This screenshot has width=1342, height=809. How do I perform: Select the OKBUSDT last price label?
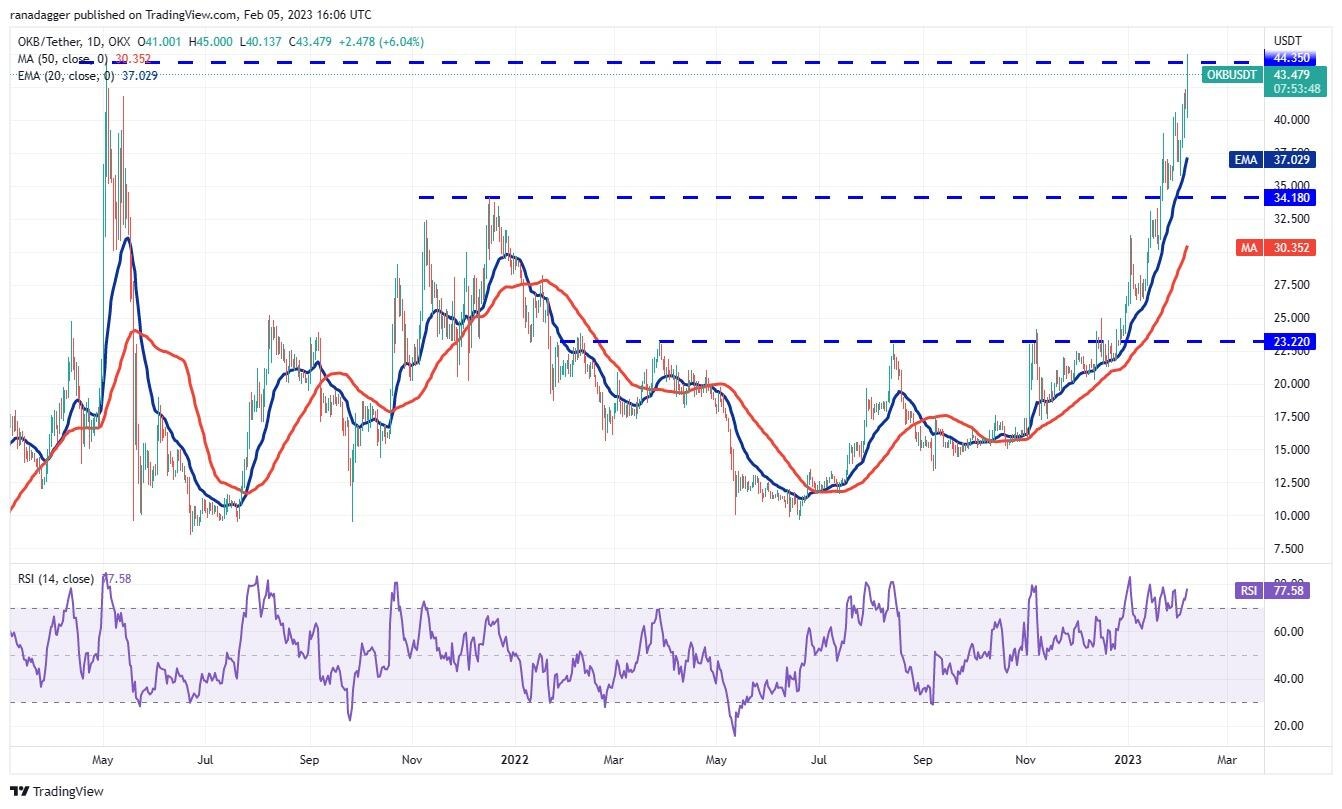pyautogui.click(x=1230, y=75)
